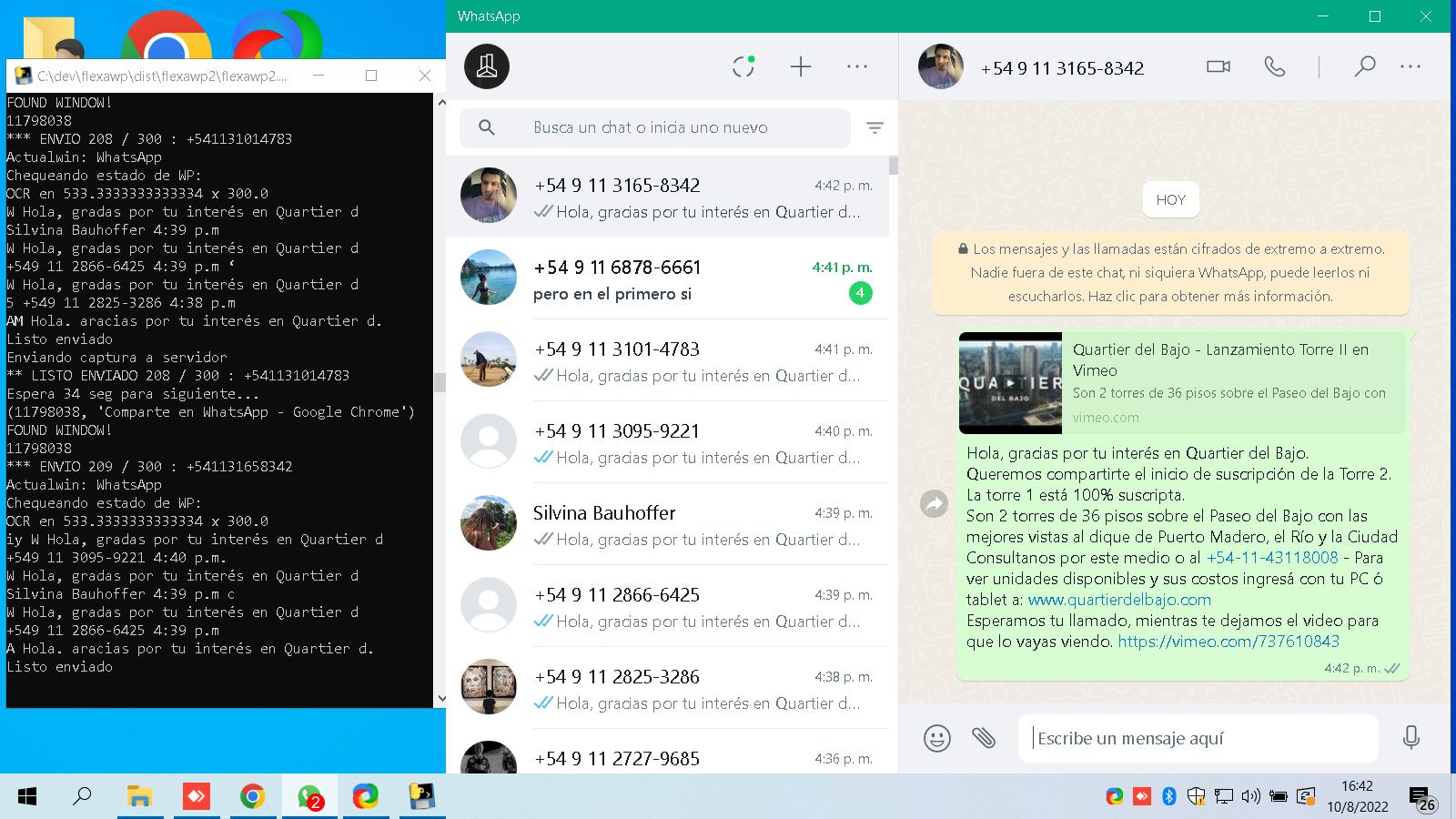The width and height of the screenshot is (1456, 819).
Task: Open conversation options menu dots
Action: (x=1410, y=66)
